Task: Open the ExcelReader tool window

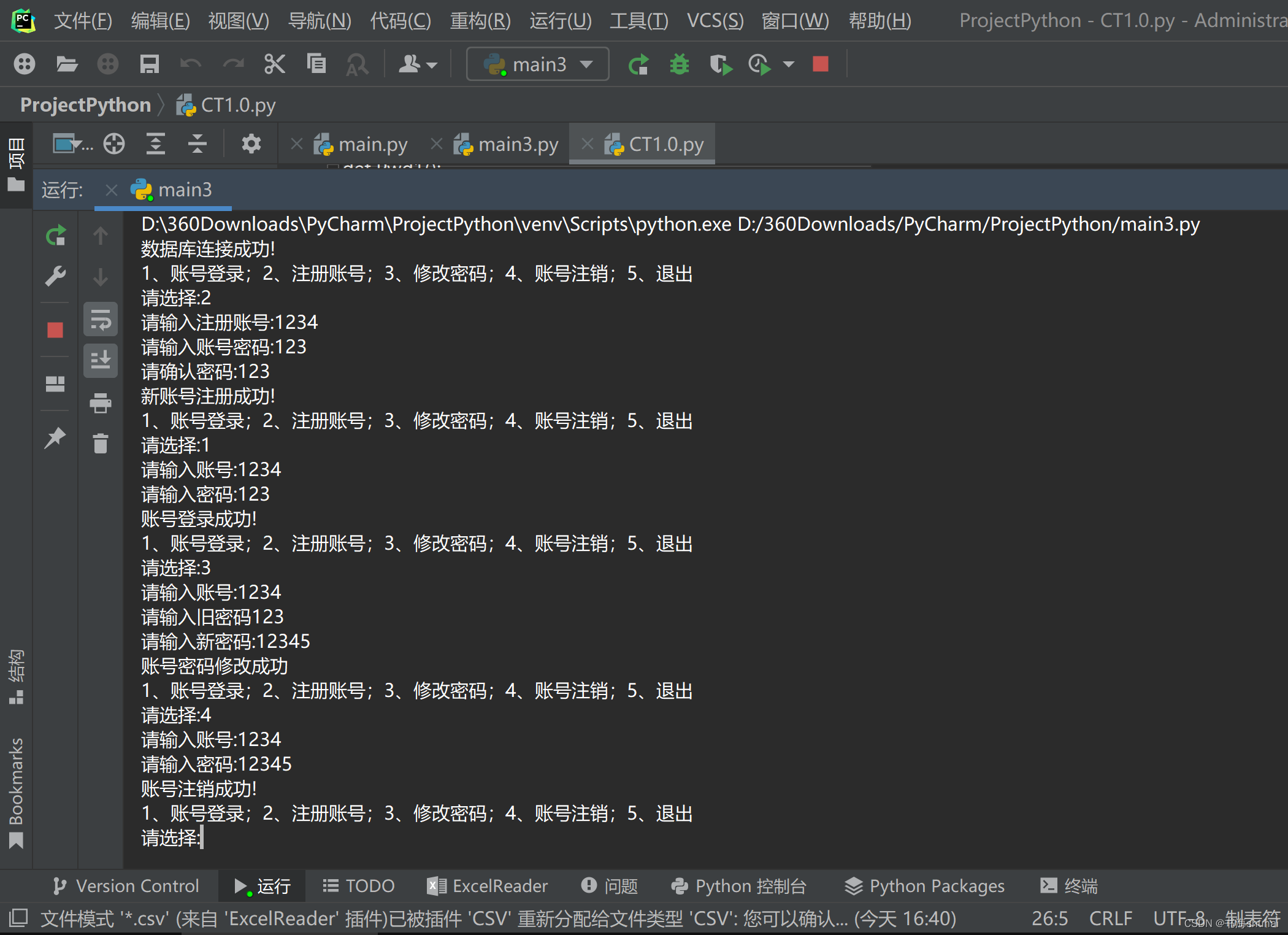Action: (488, 886)
